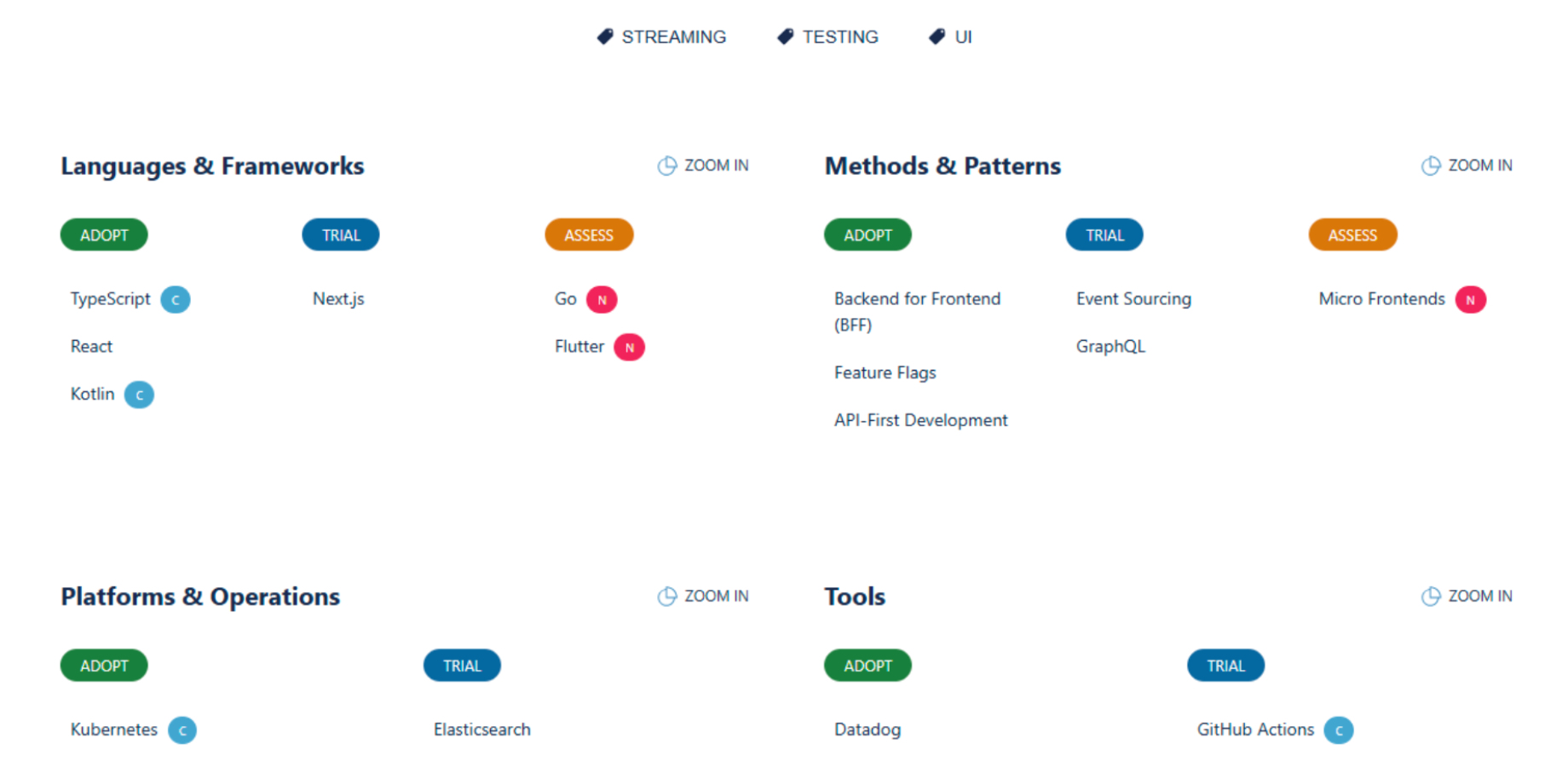Zoom in on Languages & Frameworks quadrant

click(703, 165)
